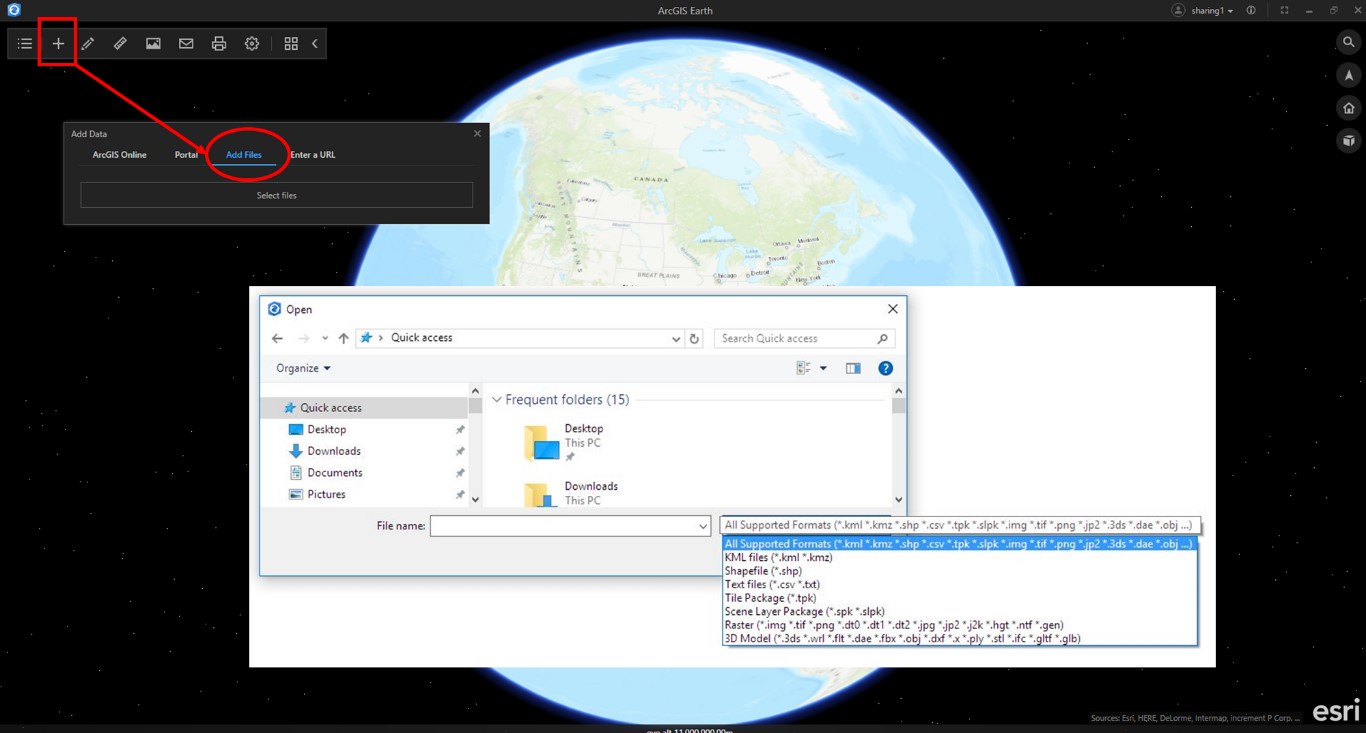Click the Forward arrow in Open dialog
The height and width of the screenshot is (733, 1366).
pos(304,338)
